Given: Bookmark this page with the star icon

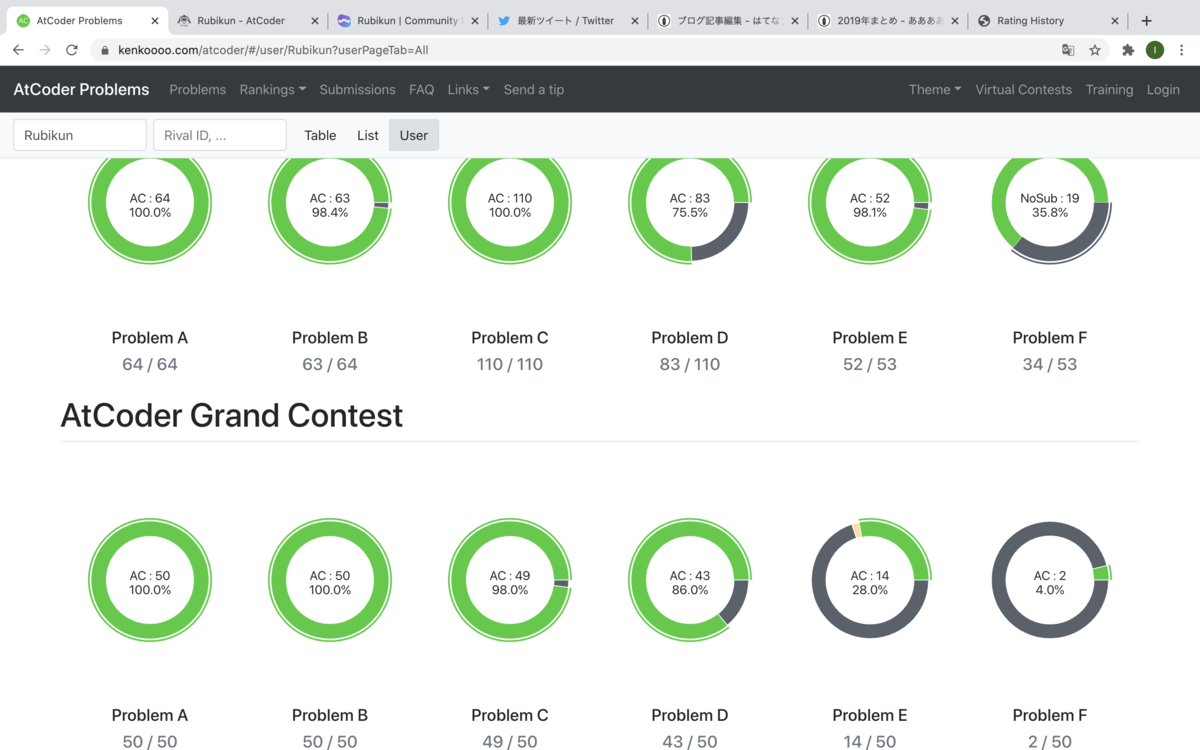Looking at the screenshot, I should (1095, 50).
